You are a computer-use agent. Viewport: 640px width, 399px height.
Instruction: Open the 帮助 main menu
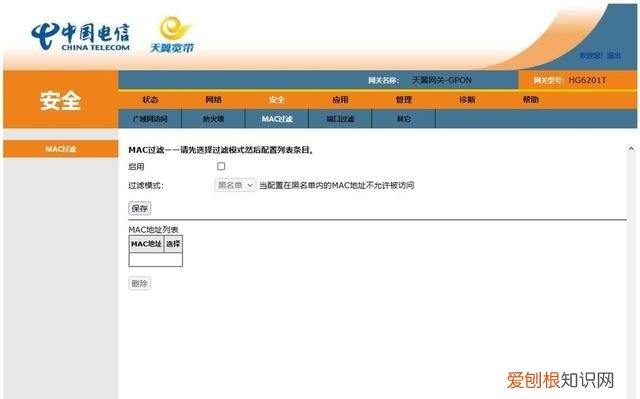click(531, 100)
